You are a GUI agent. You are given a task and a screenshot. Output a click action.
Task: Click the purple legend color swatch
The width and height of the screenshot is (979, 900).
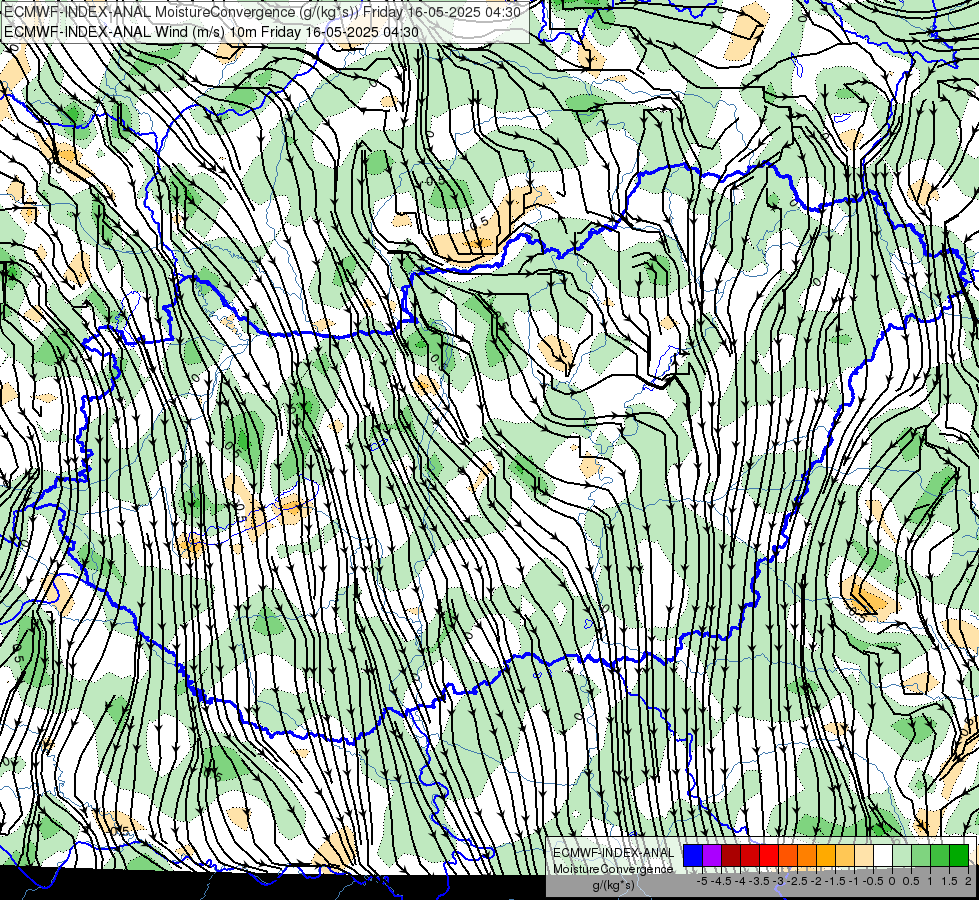click(712, 856)
